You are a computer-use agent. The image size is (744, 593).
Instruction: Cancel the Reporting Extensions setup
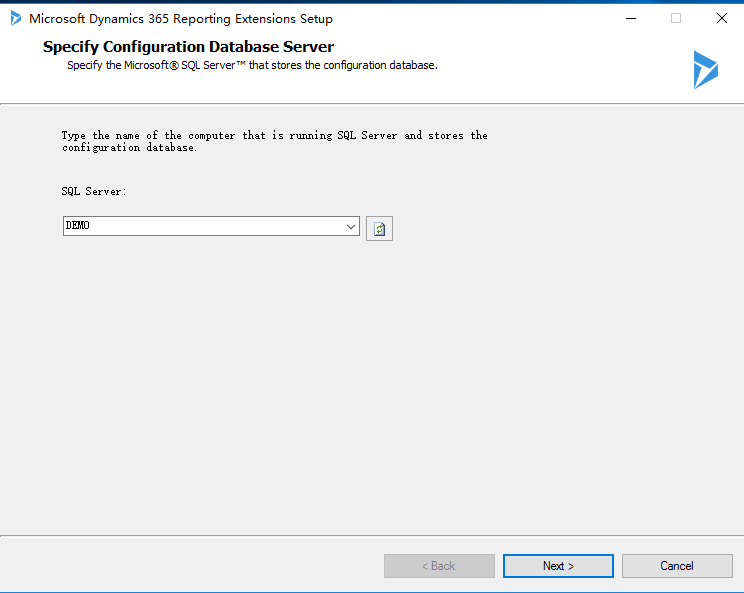coord(677,566)
